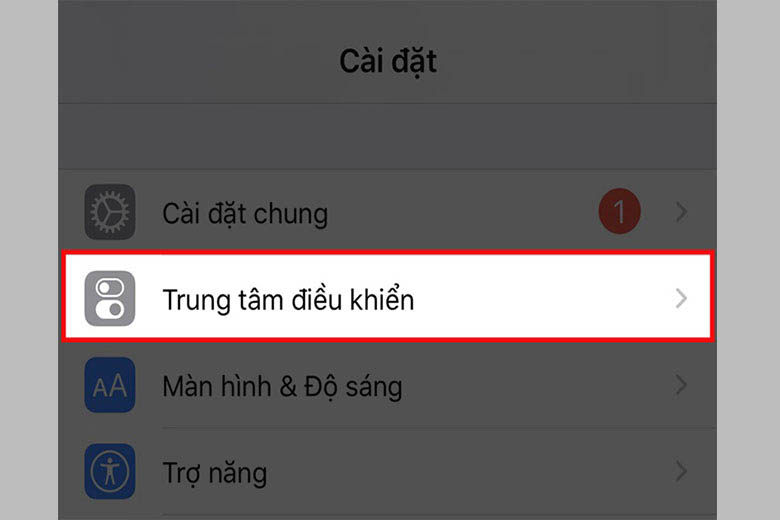780x520 pixels.
Task: Open the Màn hình & Độ sáng text
Action: 283,387
